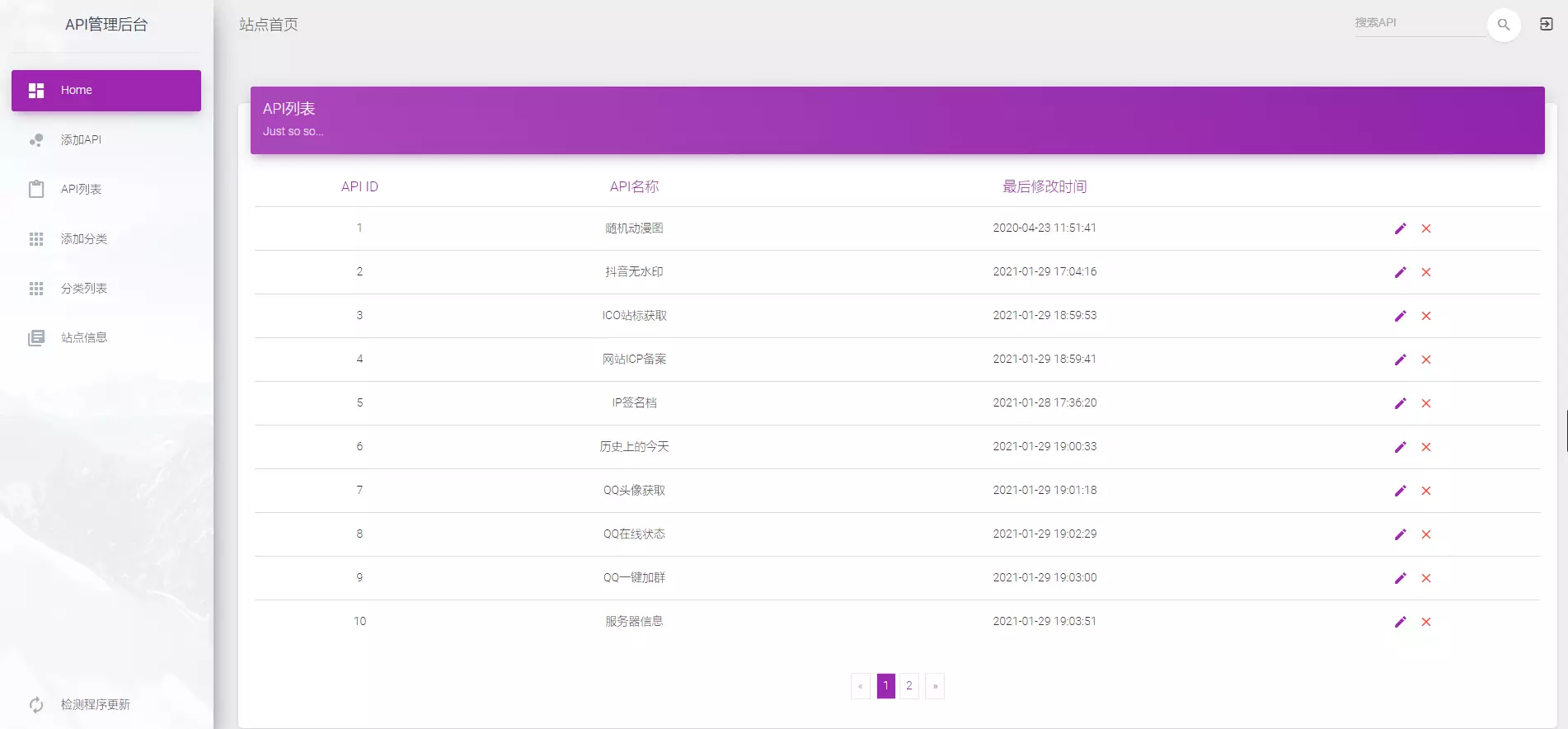The image size is (1568, 729).
Task: Delete the 随机动漫图 API row
Action: point(1426,228)
